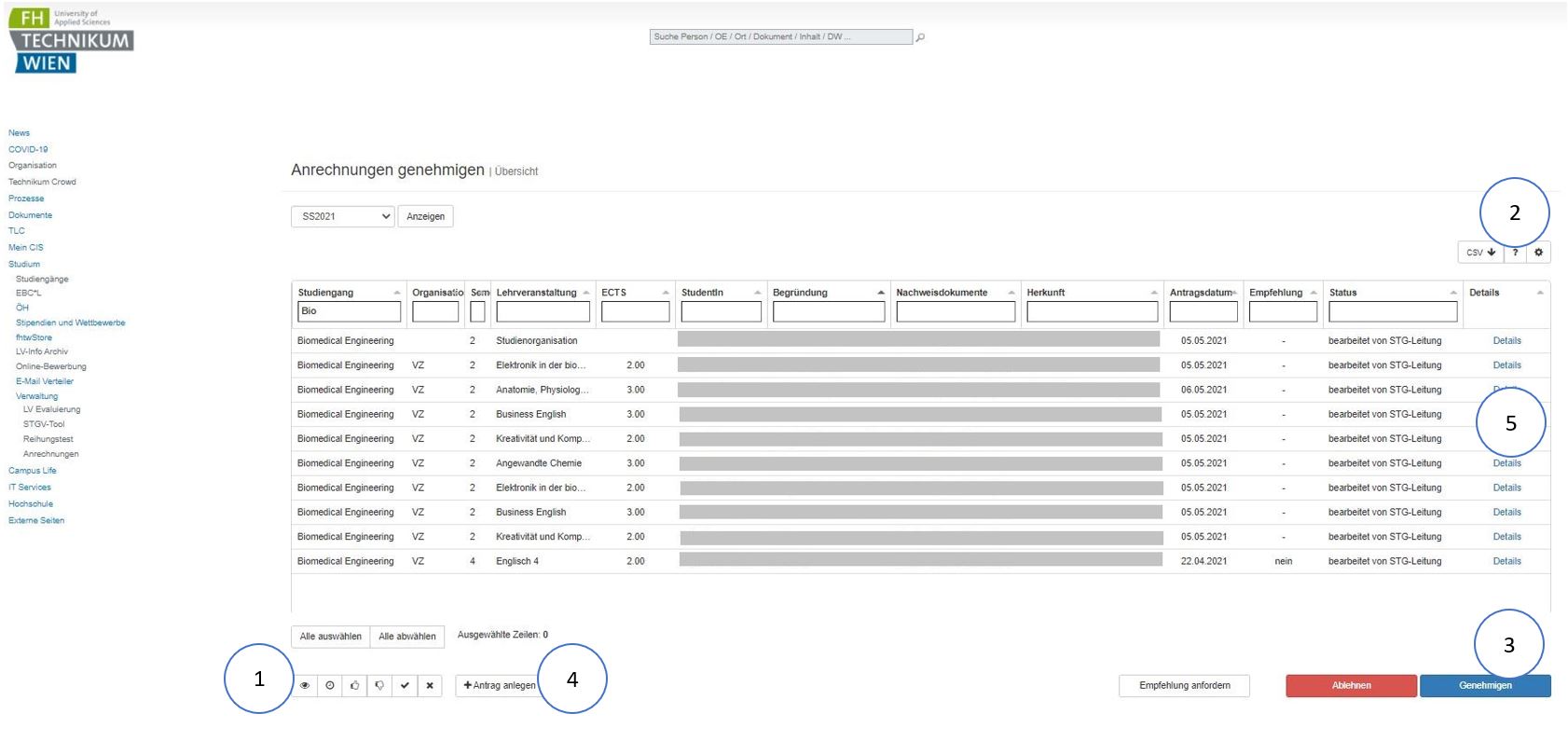Click the checkmark filter icon

pyautogui.click(x=405, y=685)
